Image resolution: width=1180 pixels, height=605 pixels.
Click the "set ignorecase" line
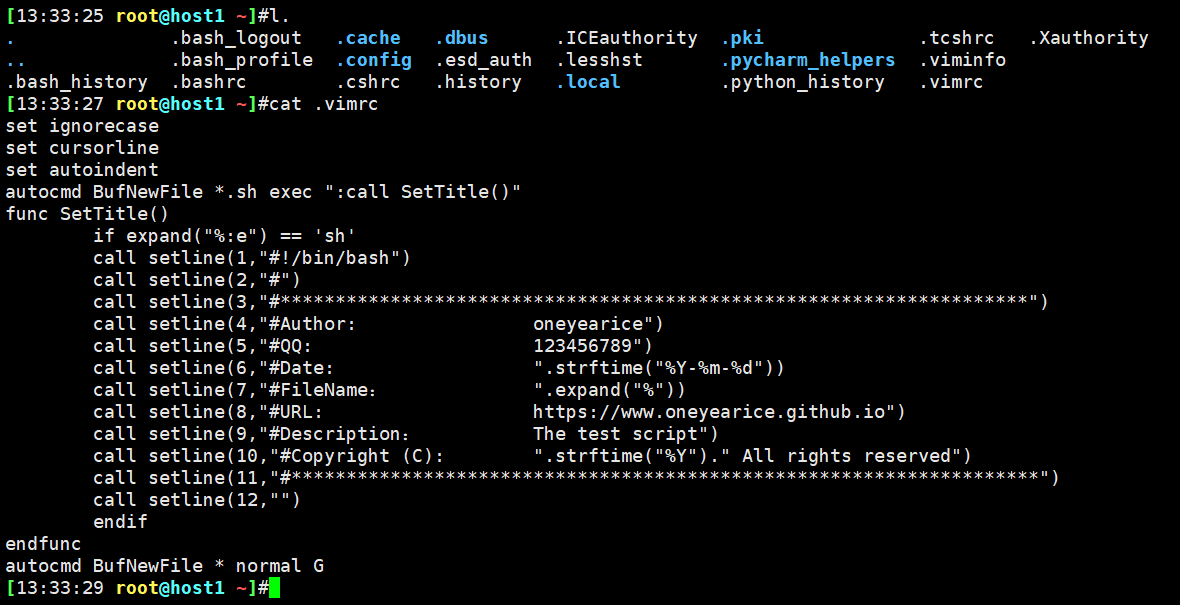click(x=82, y=126)
